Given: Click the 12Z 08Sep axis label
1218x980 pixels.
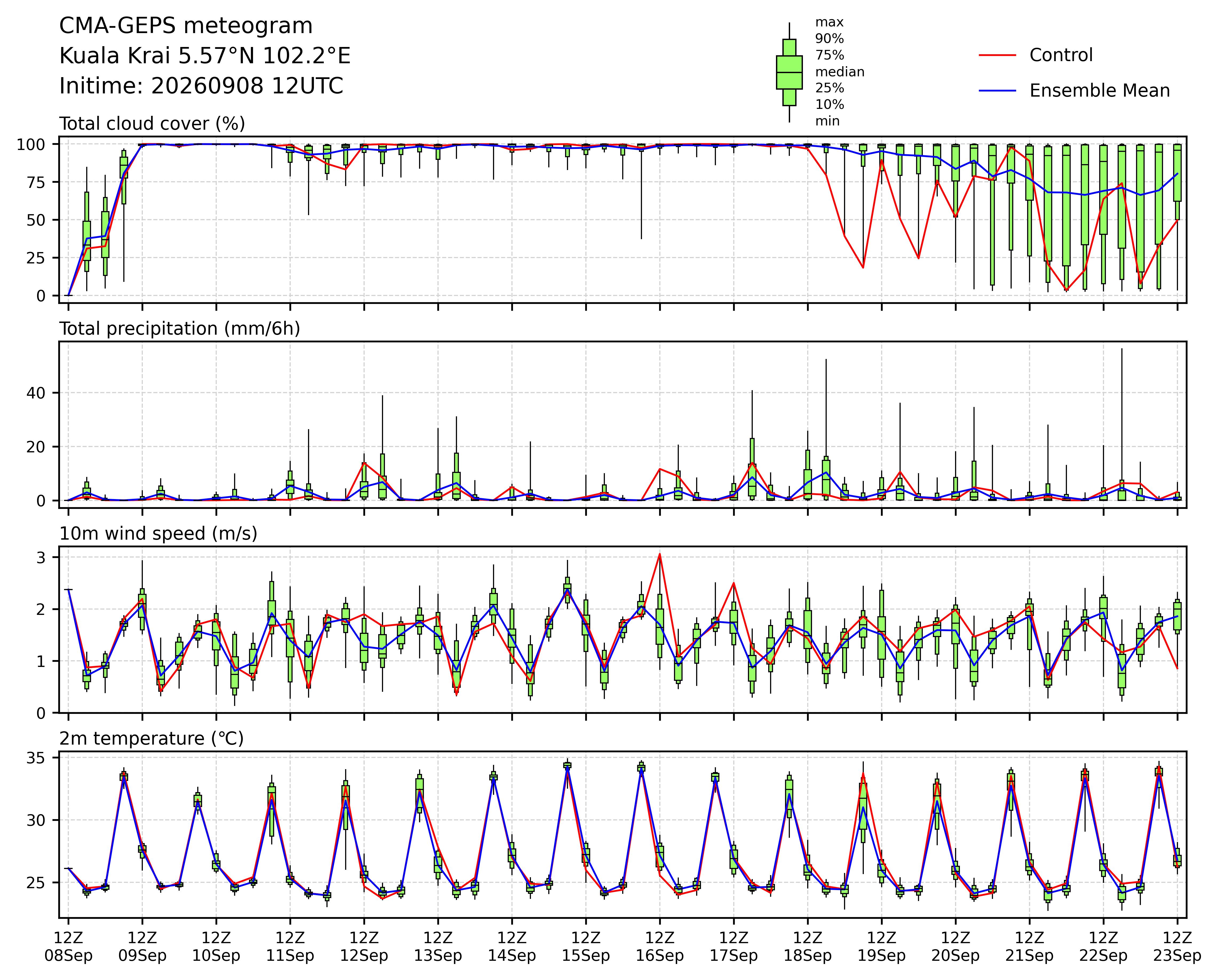Looking at the screenshot, I should click(68, 947).
